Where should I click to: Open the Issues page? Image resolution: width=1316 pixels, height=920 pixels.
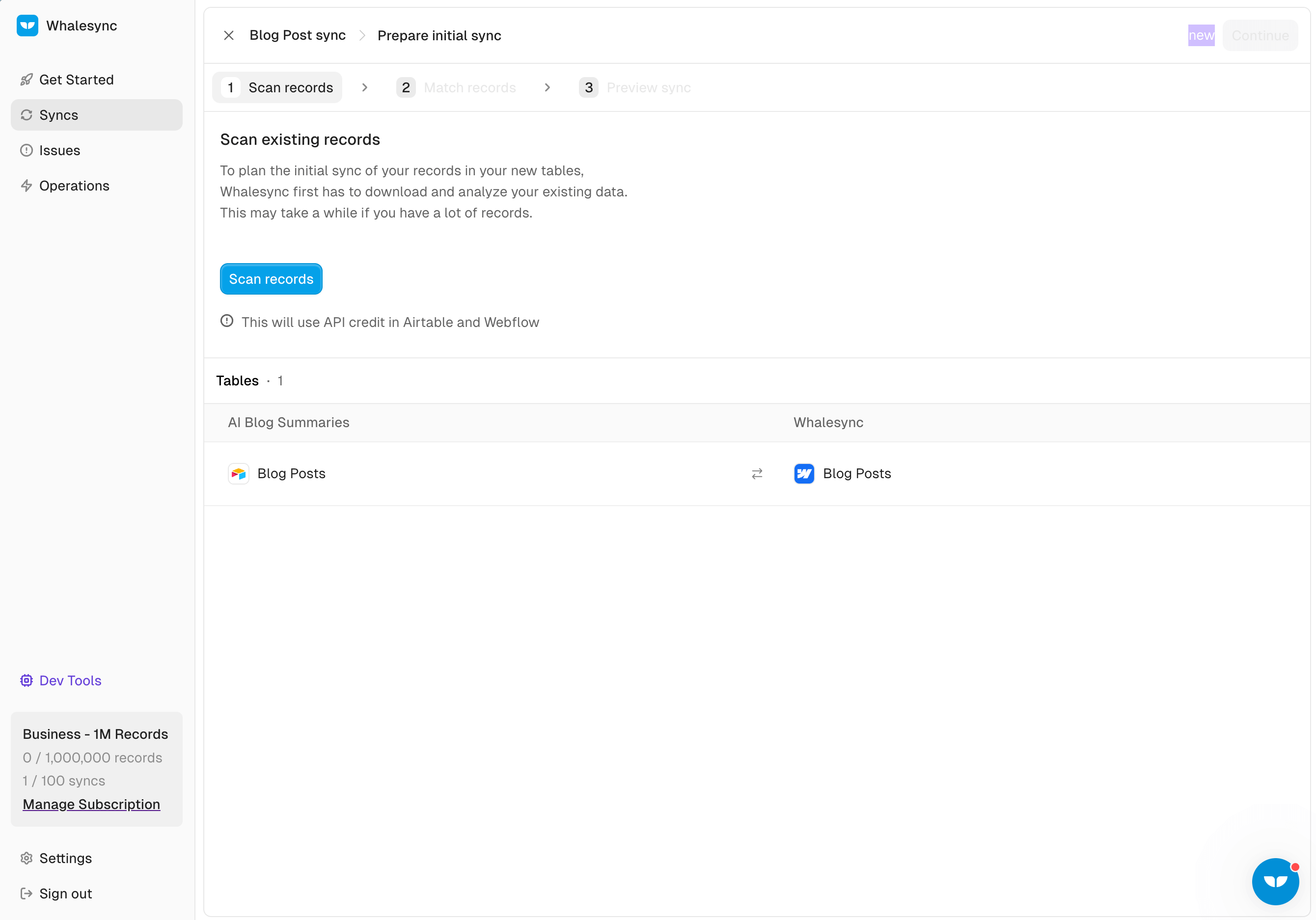[x=59, y=150]
